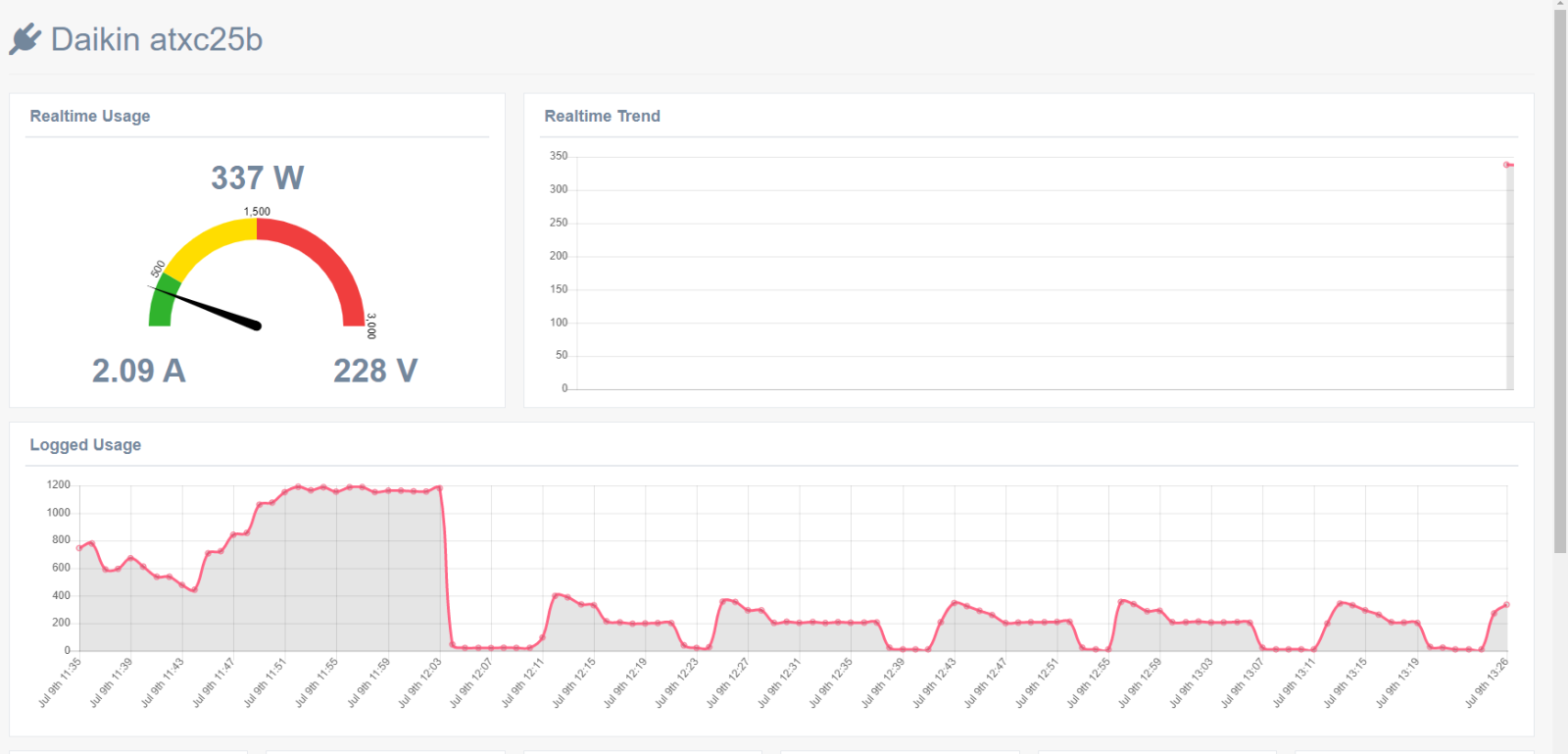The image size is (1568, 754).
Task: Click the scrollbar up arrow
Action: click(x=1560, y=4)
